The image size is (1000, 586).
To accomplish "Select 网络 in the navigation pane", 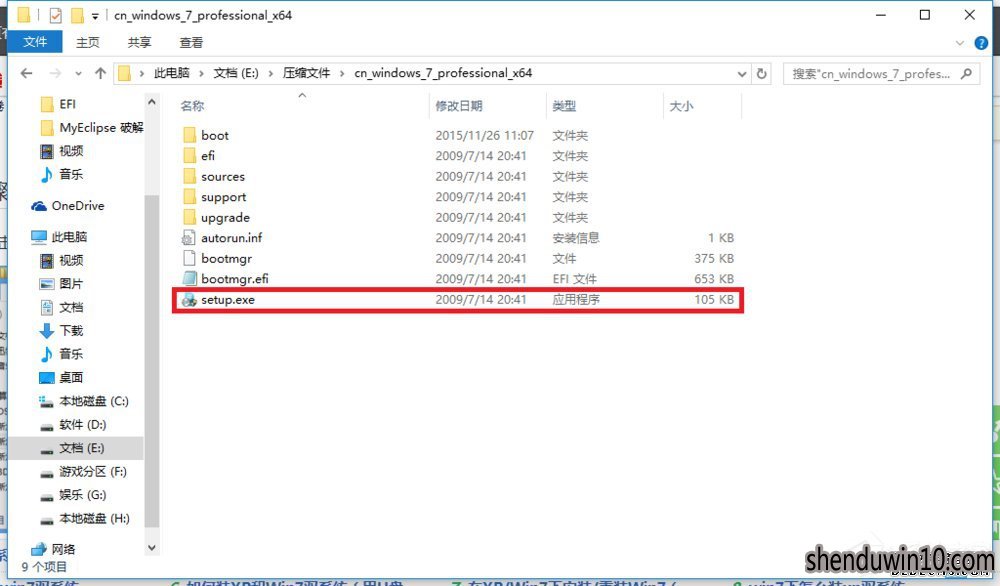I will [x=54, y=549].
